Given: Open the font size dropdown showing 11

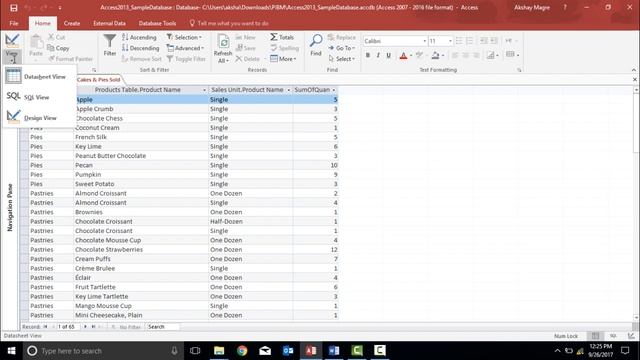Looking at the screenshot, I should pos(450,41).
